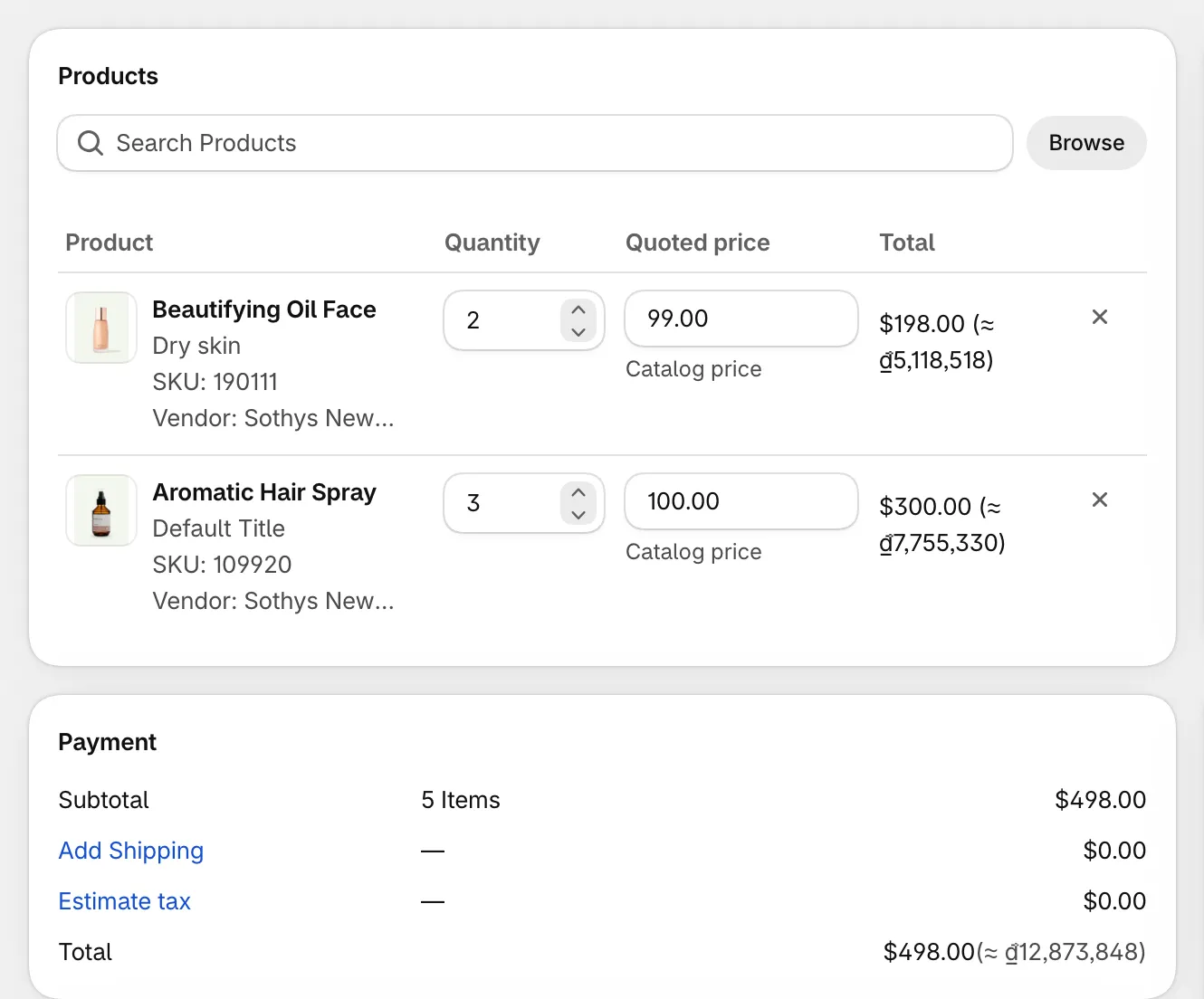Increase quantity of Aromatic Hair Spray
The width and height of the screenshot is (1204, 999).
coord(578,493)
